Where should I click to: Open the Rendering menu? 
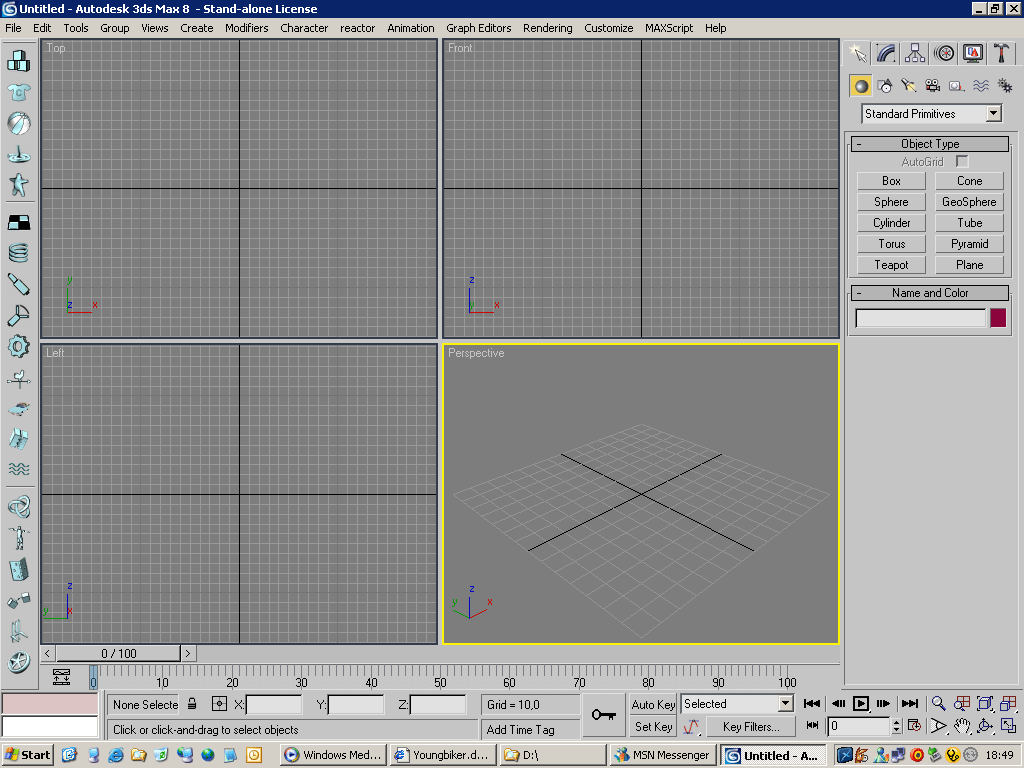[x=547, y=28]
